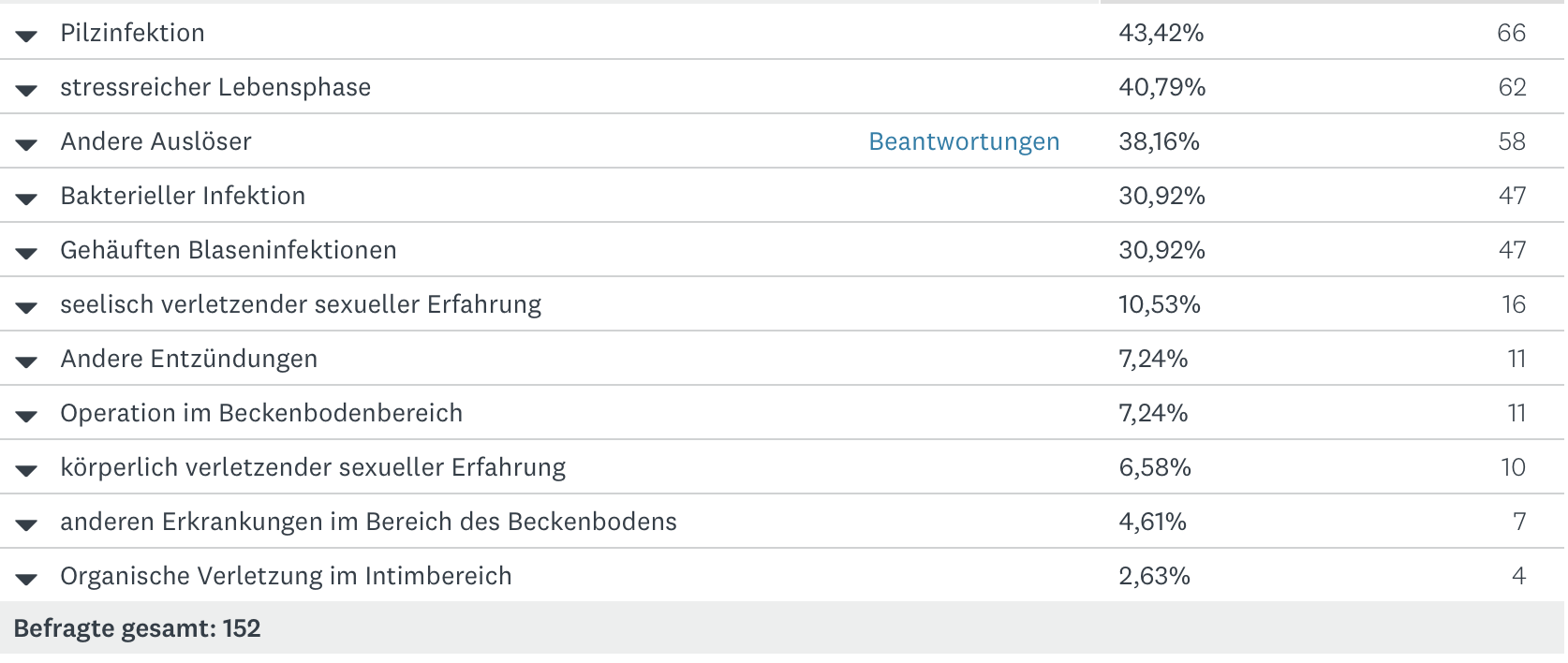Open the Andere Auslöser dropdown arrow
Image resolution: width=1568 pixels, height=663 pixels.
[x=26, y=144]
